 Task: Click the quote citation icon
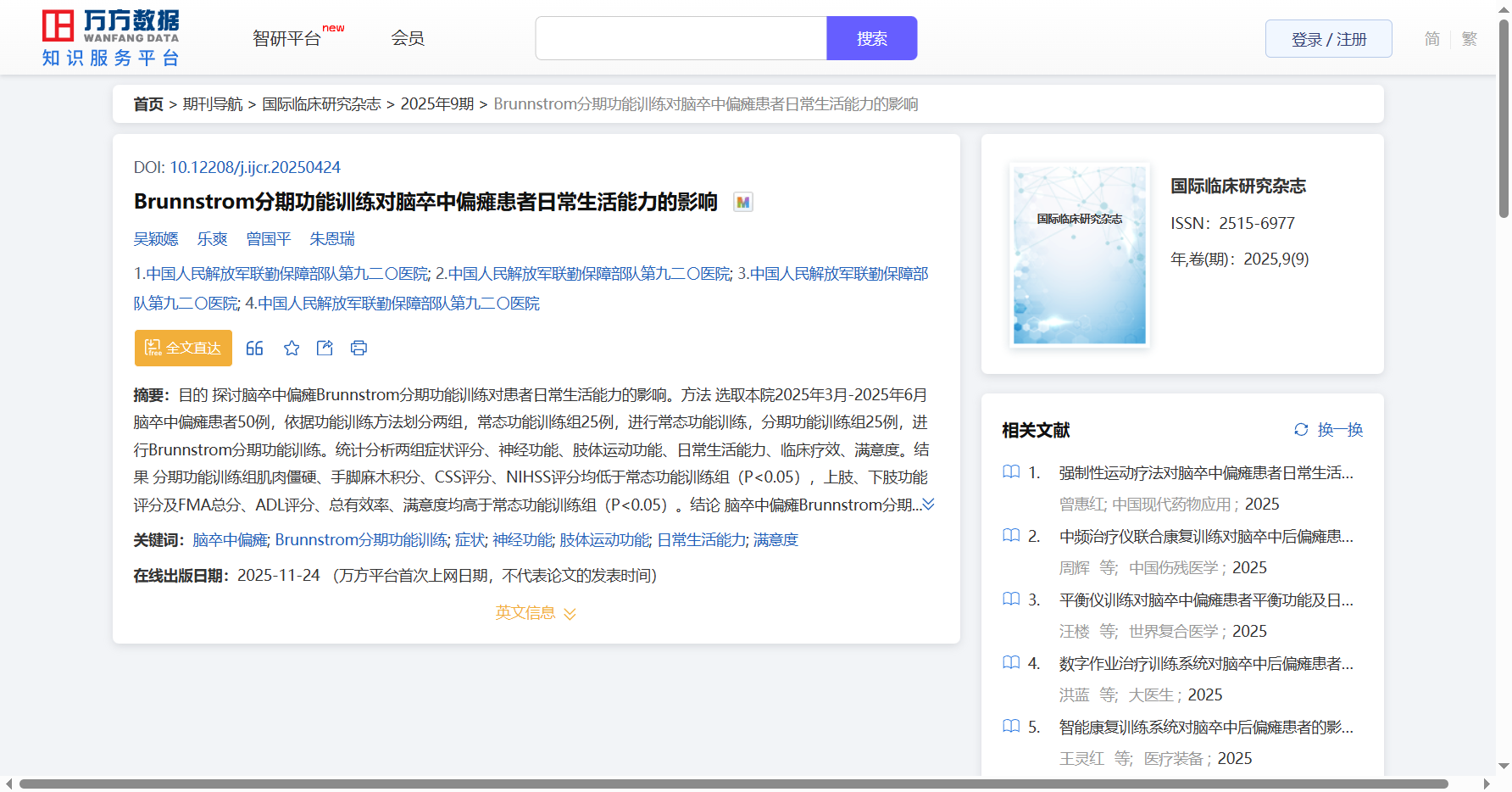pos(254,349)
